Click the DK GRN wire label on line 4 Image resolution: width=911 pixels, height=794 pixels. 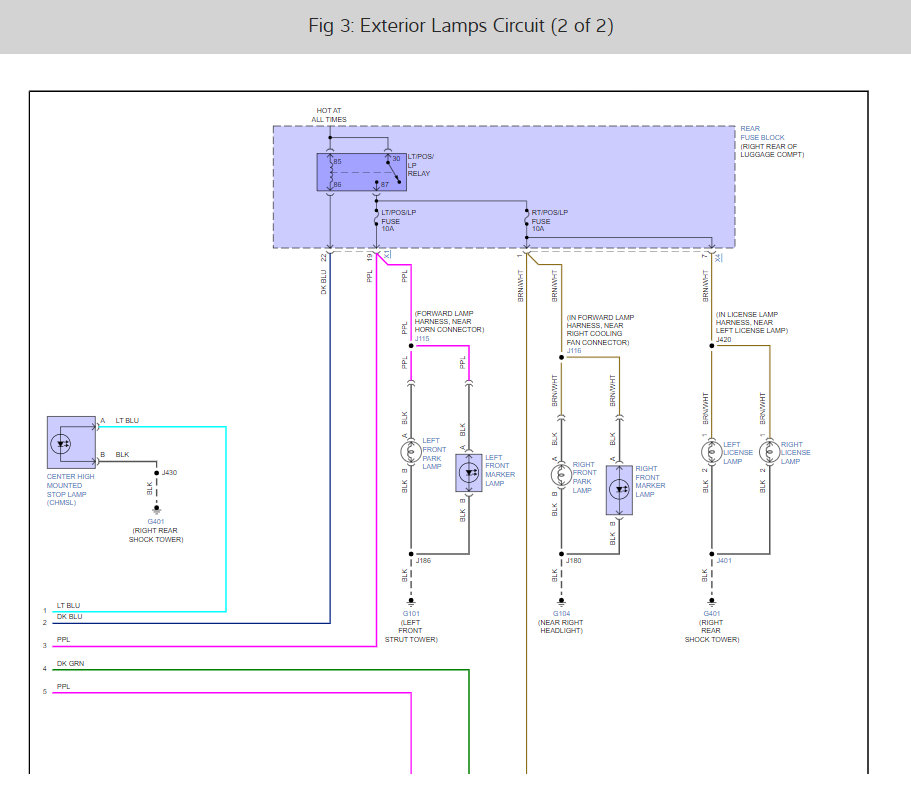click(70, 663)
